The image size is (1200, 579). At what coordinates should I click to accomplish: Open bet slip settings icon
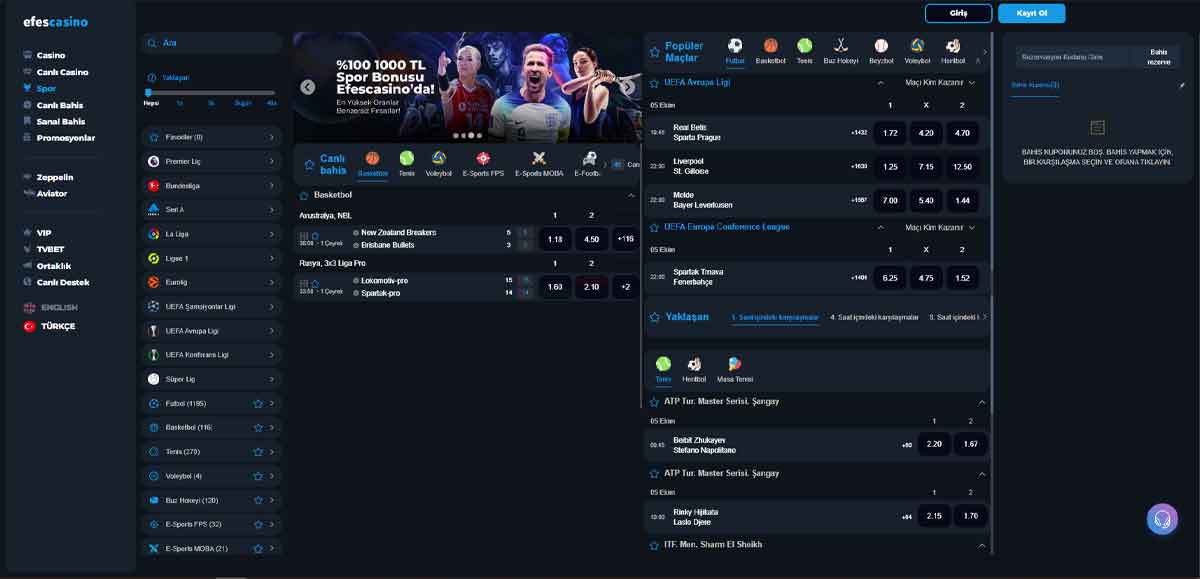pos(1182,85)
